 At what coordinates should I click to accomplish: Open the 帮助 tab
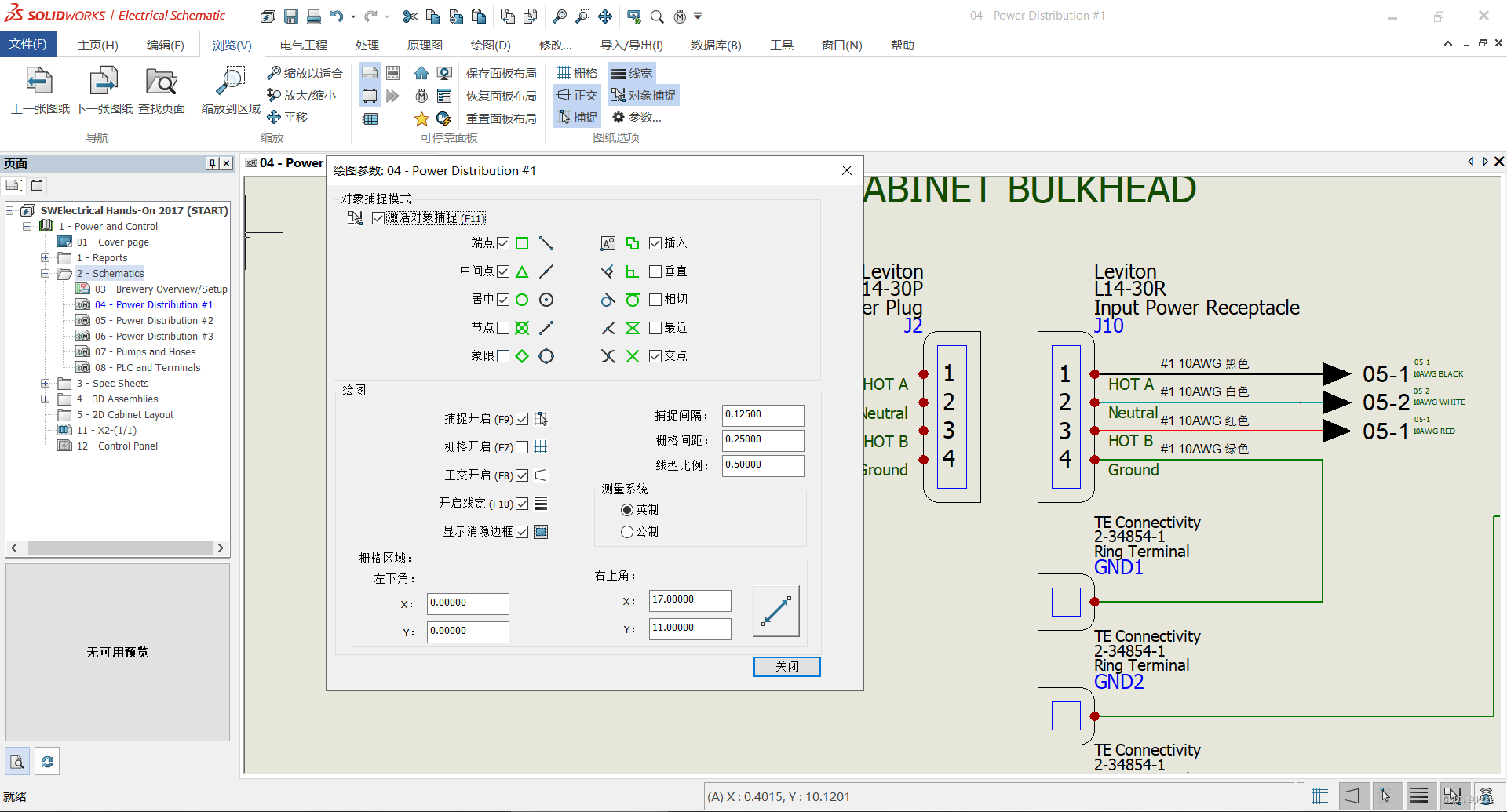[x=903, y=45]
